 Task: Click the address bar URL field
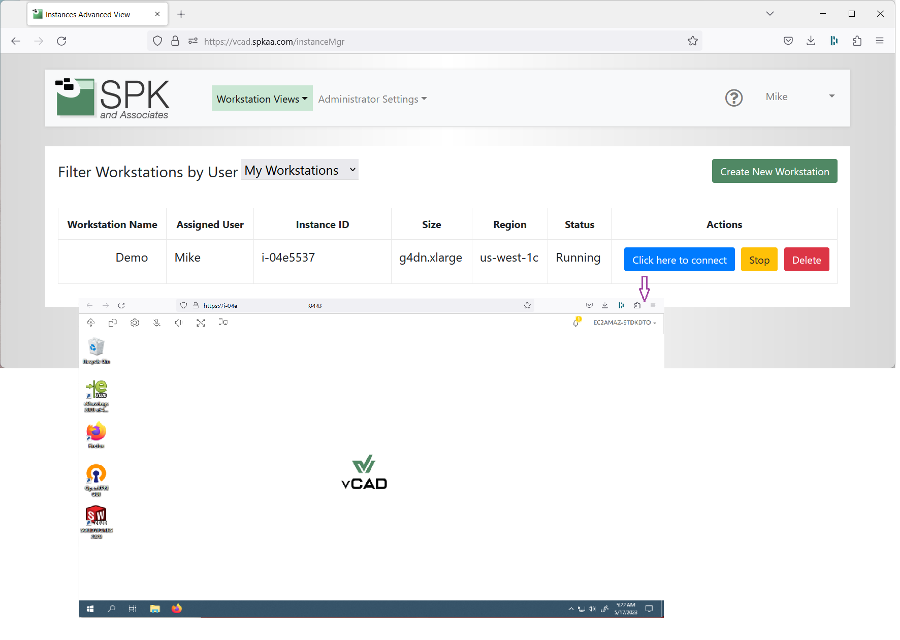click(425, 41)
